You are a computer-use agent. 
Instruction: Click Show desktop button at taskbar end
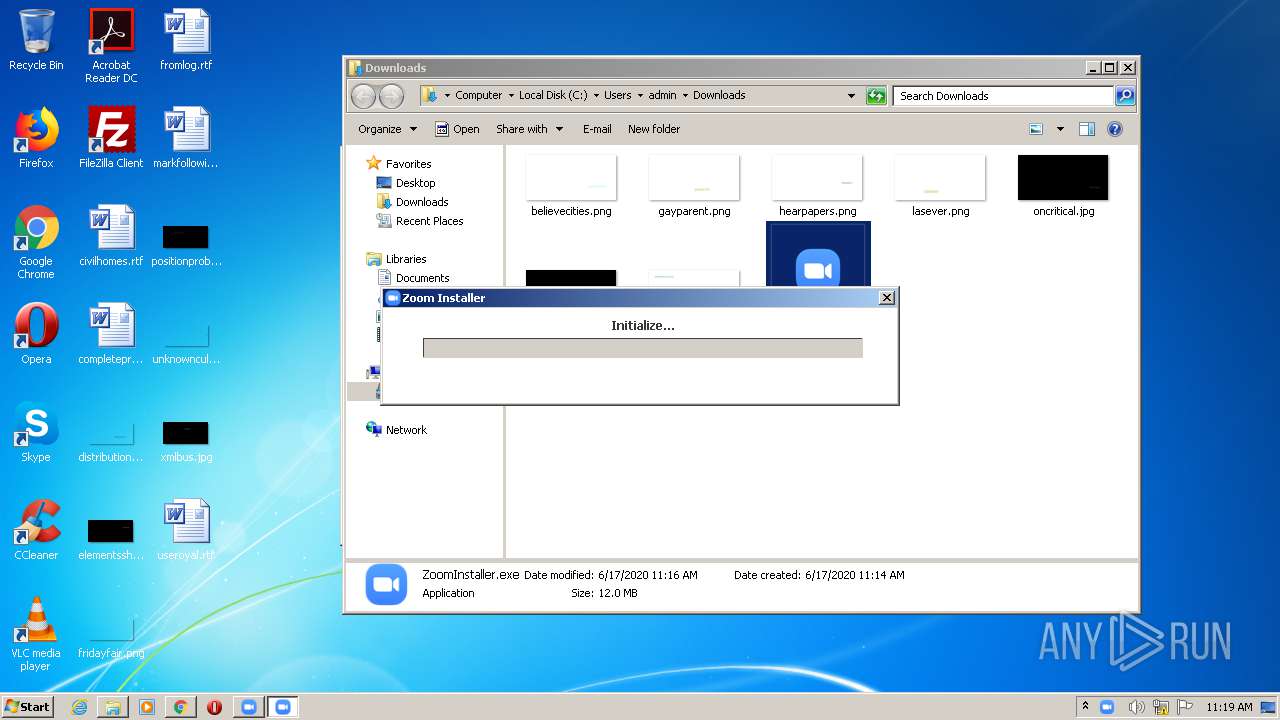(x=1268, y=707)
